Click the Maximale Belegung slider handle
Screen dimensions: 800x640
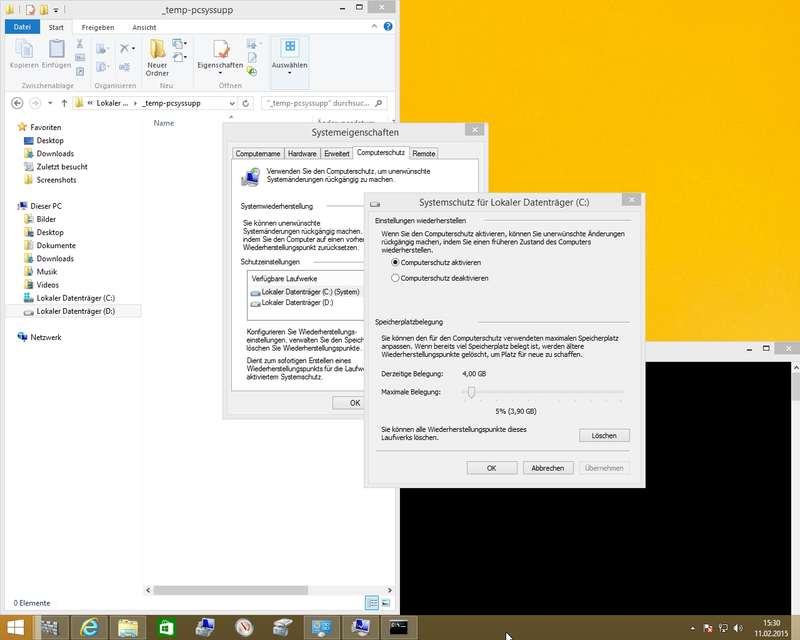pyautogui.click(x=470, y=392)
